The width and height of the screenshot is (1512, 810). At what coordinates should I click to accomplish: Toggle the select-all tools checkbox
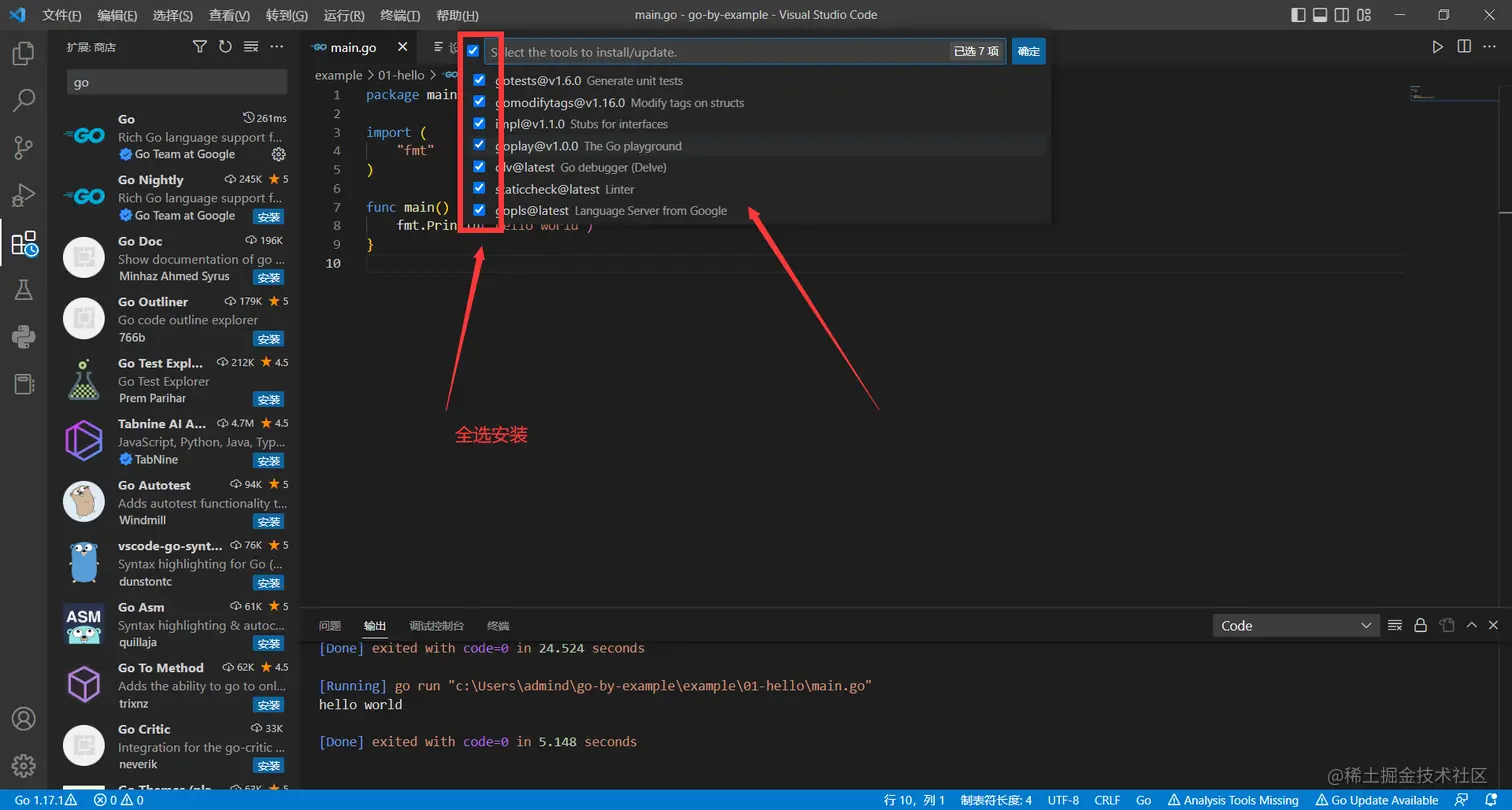point(473,51)
